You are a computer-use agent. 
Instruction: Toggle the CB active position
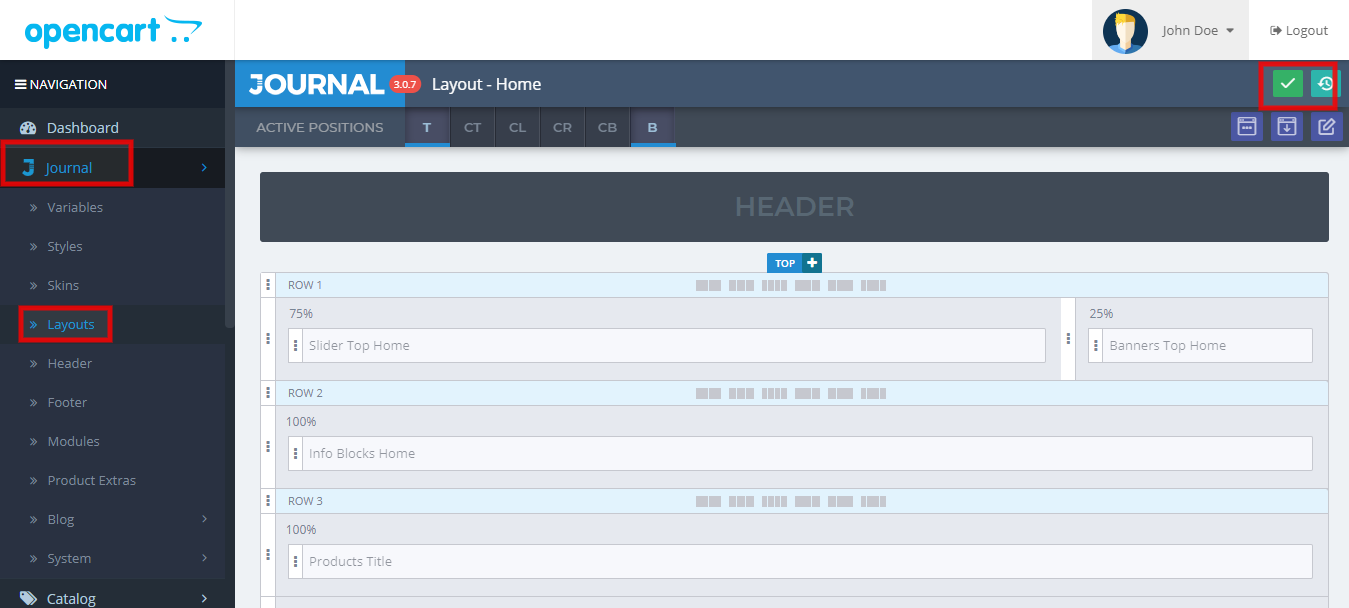click(607, 127)
